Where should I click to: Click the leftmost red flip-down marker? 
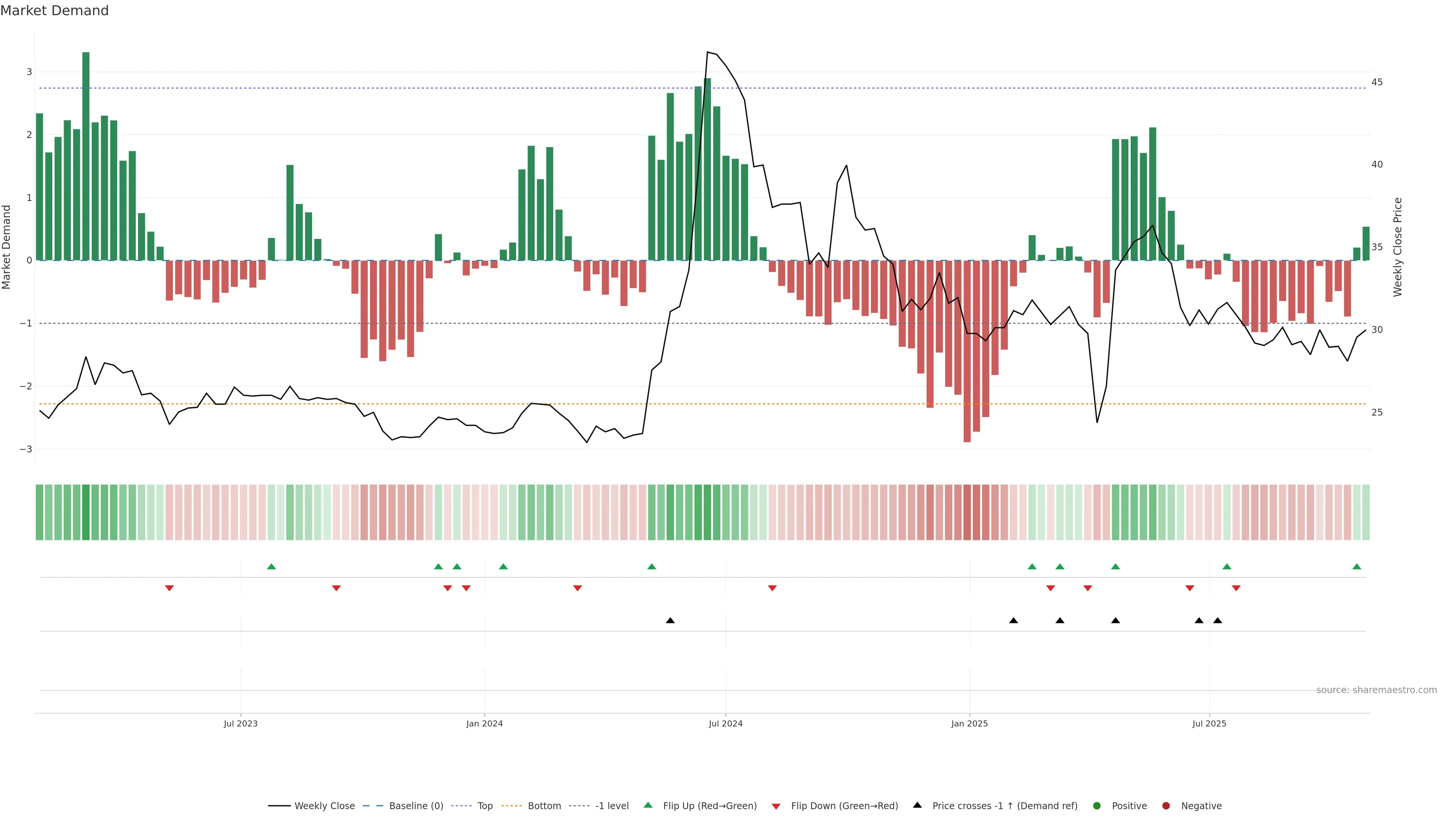(169, 588)
